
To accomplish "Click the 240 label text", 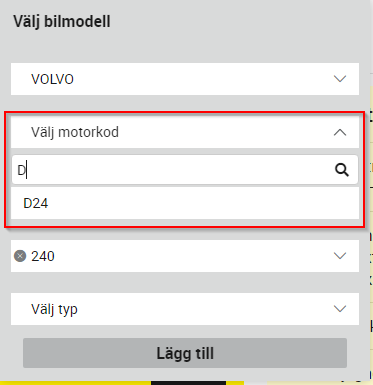I will (x=43, y=256).
